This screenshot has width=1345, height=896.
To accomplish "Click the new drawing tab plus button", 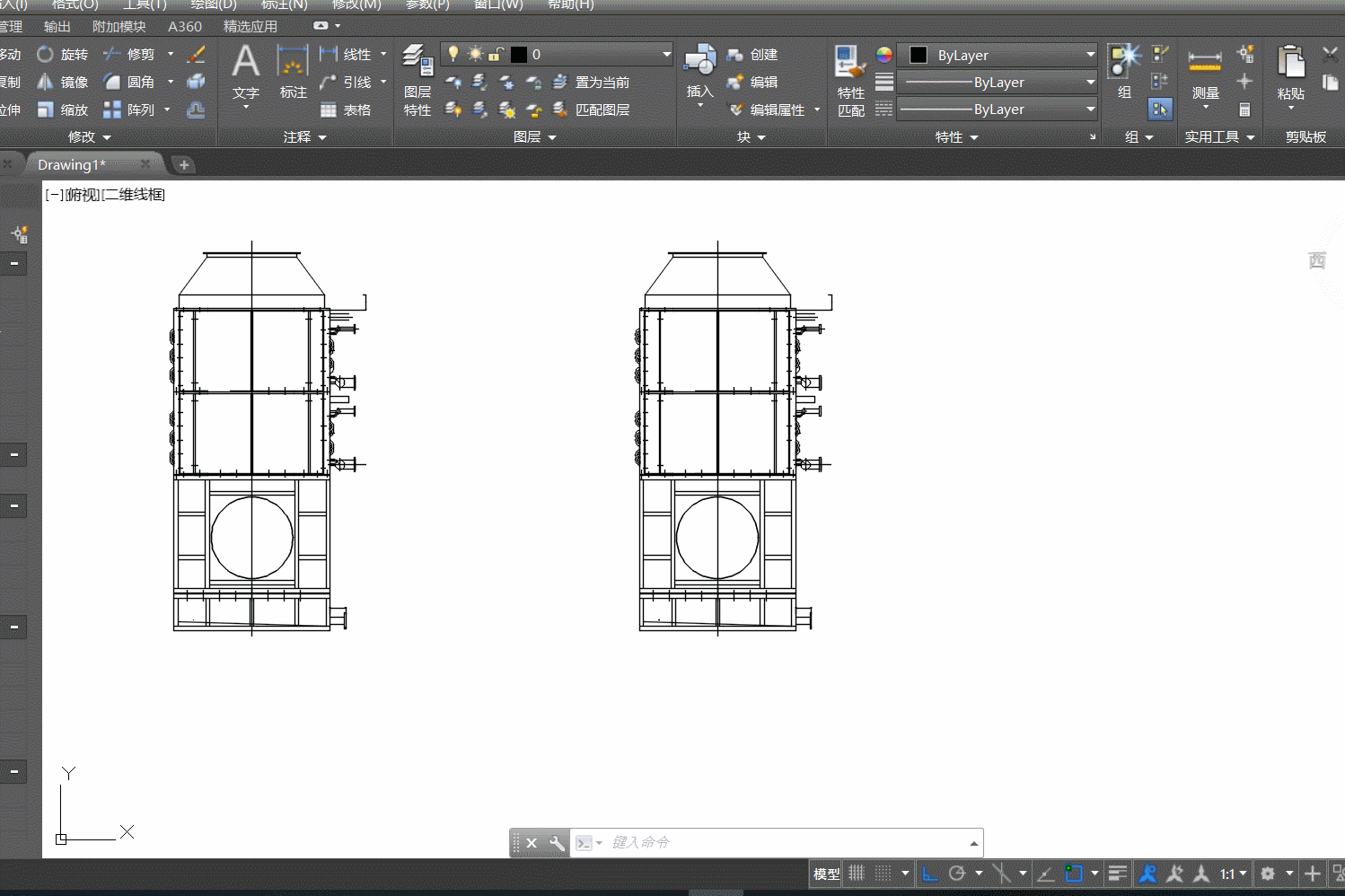I will (x=184, y=165).
